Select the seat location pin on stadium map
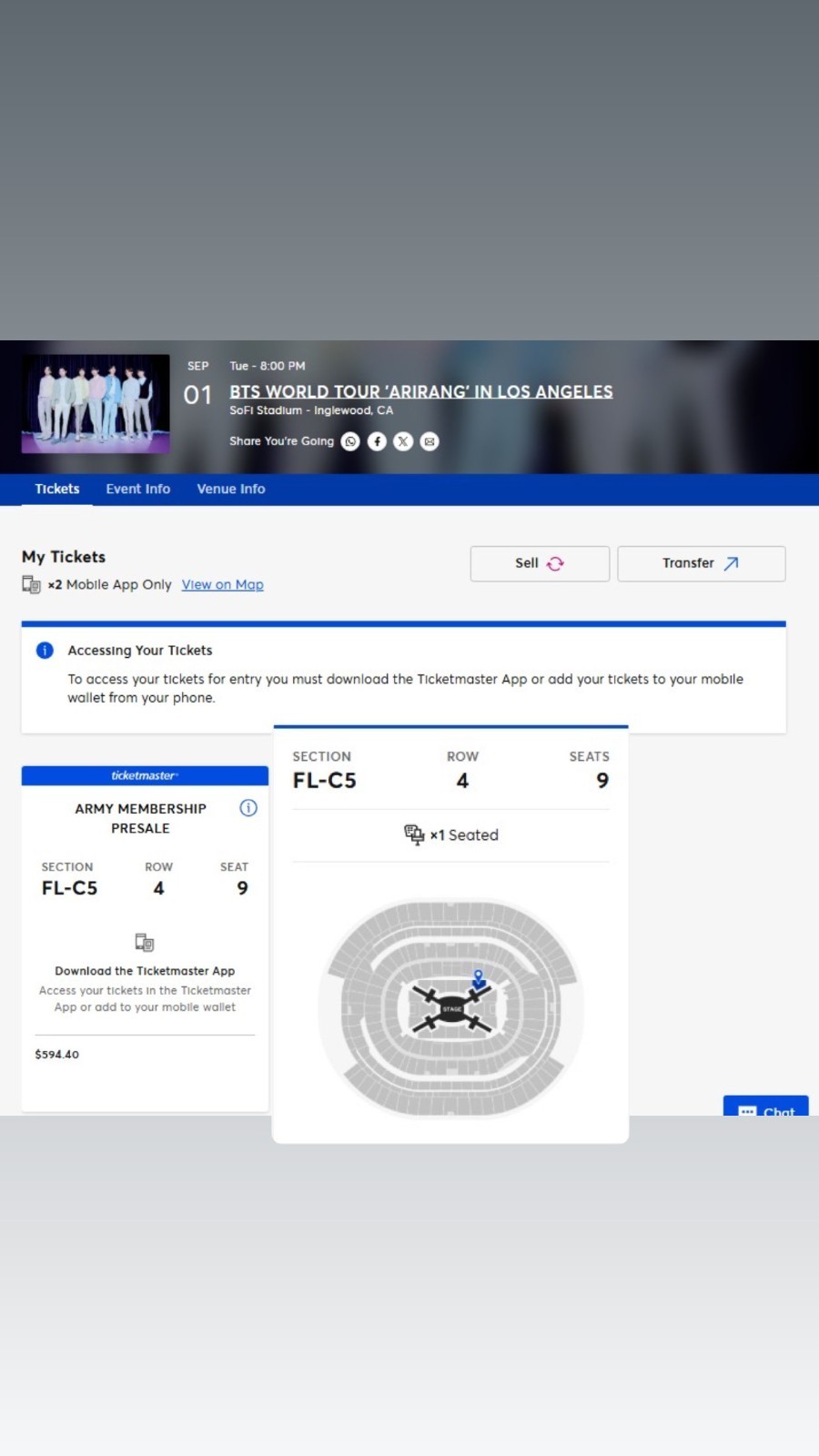The width and height of the screenshot is (819, 1456). [x=478, y=978]
